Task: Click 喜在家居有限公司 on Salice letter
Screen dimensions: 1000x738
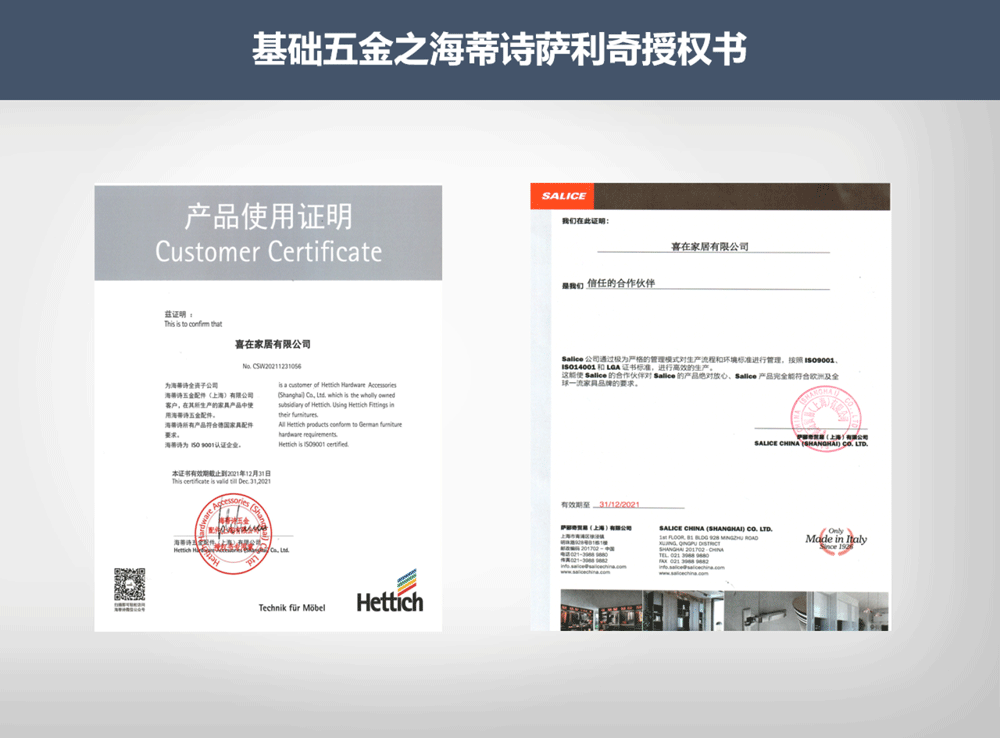Action: click(709, 246)
